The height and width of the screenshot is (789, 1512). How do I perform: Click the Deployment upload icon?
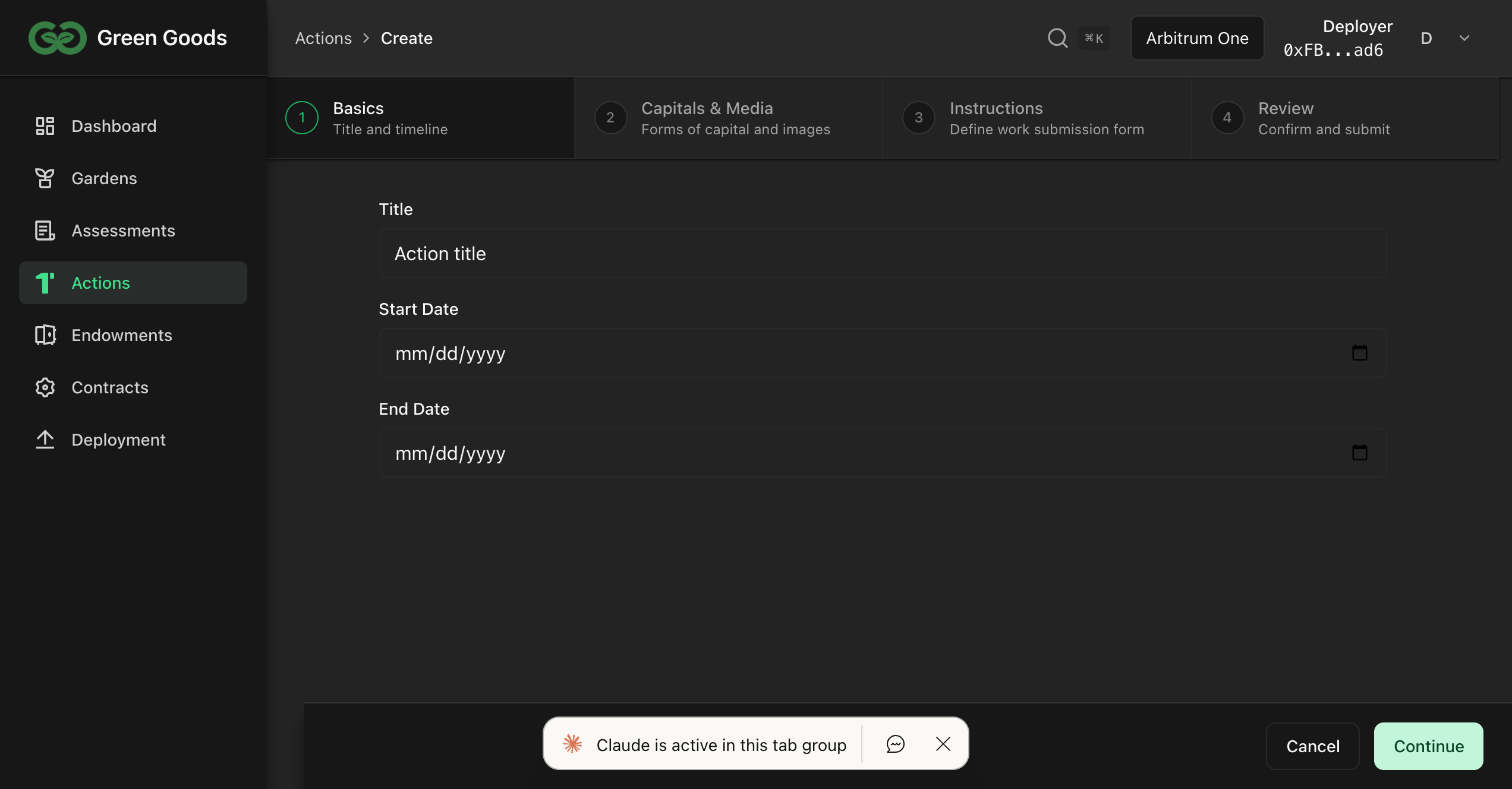[45, 440]
